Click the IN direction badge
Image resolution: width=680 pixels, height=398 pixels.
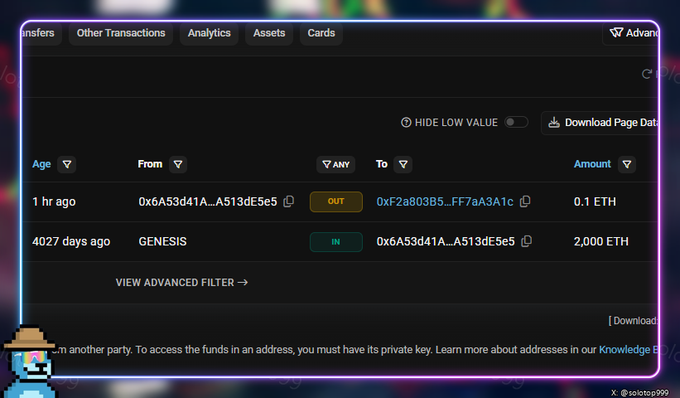coord(336,242)
